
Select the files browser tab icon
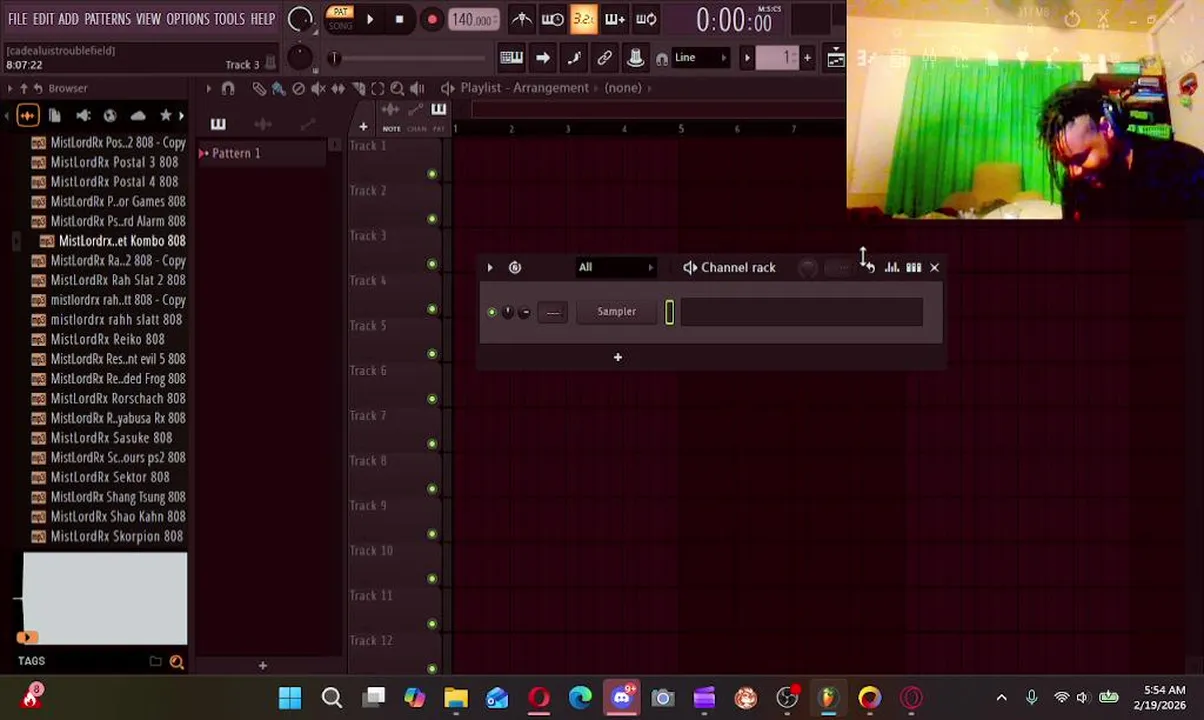tap(55, 116)
